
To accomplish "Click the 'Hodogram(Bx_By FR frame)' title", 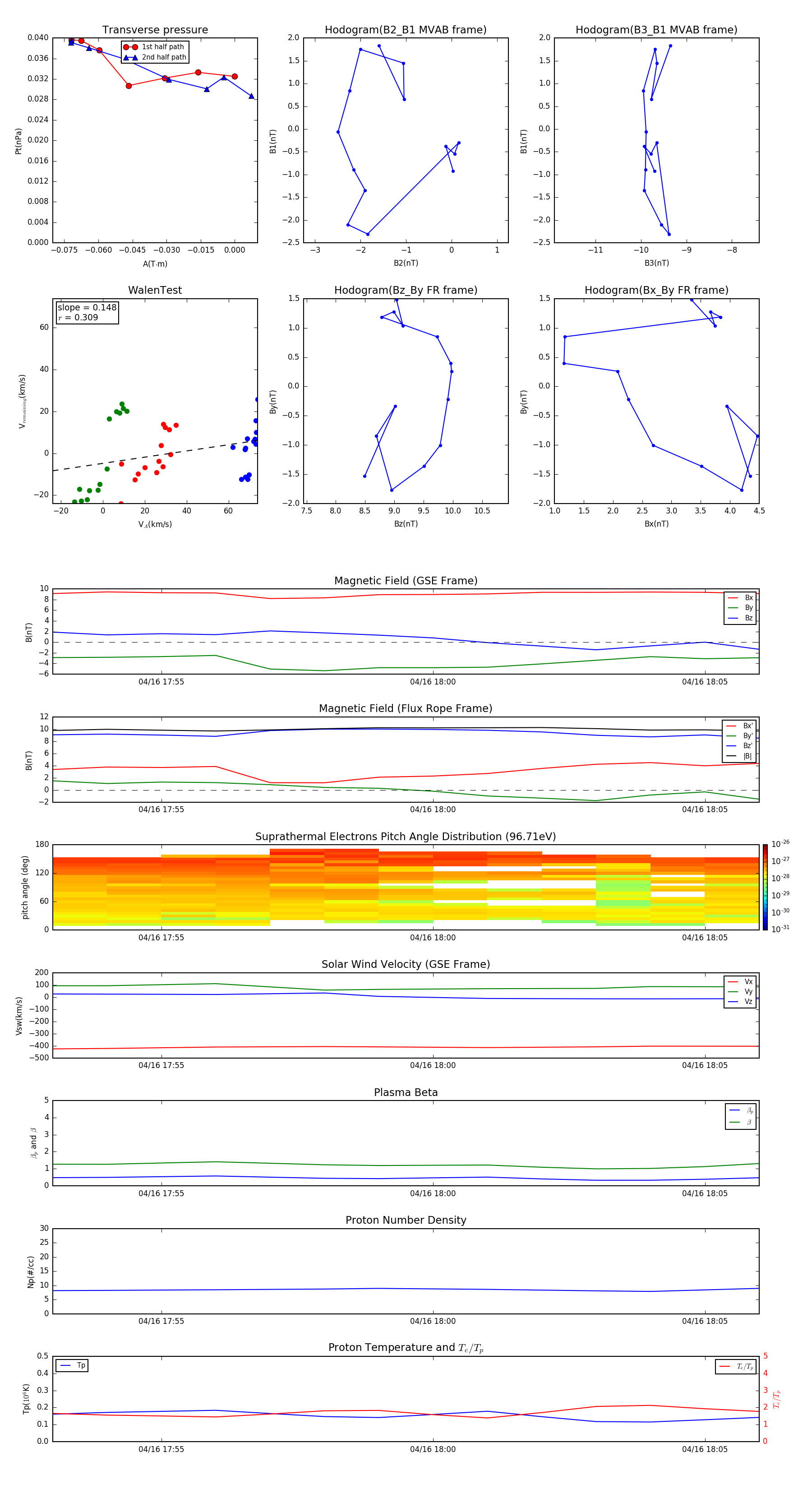I will (x=656, y=290).
